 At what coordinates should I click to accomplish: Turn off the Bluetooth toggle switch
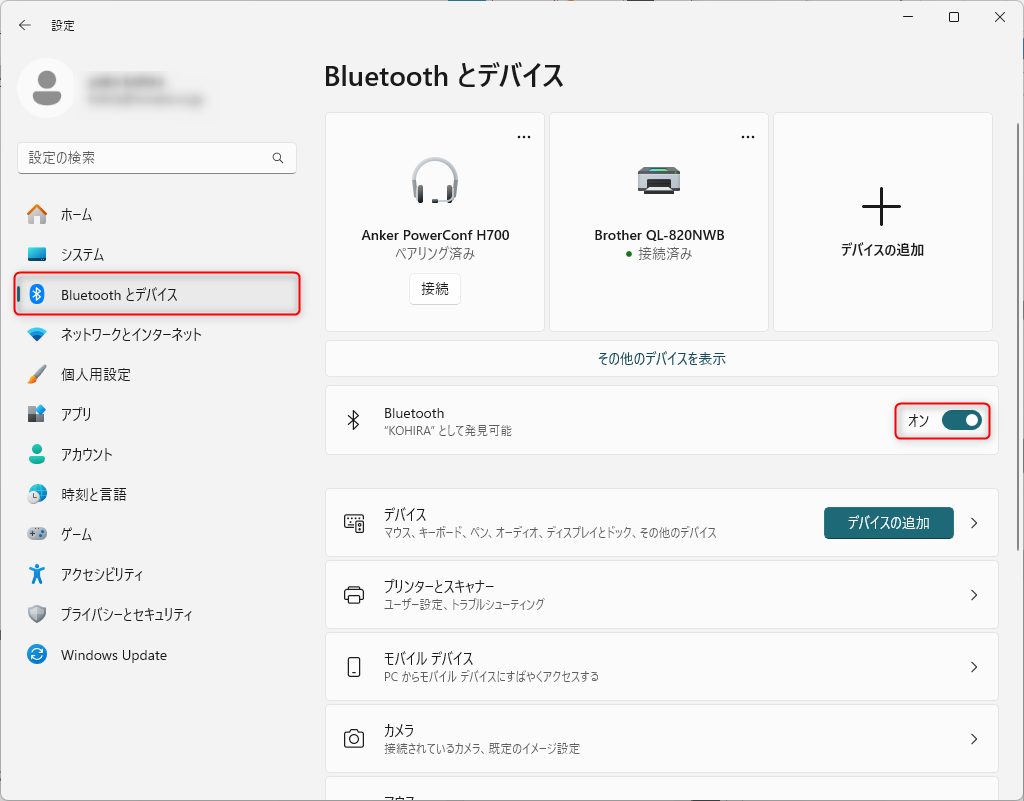tap(961, 421)
